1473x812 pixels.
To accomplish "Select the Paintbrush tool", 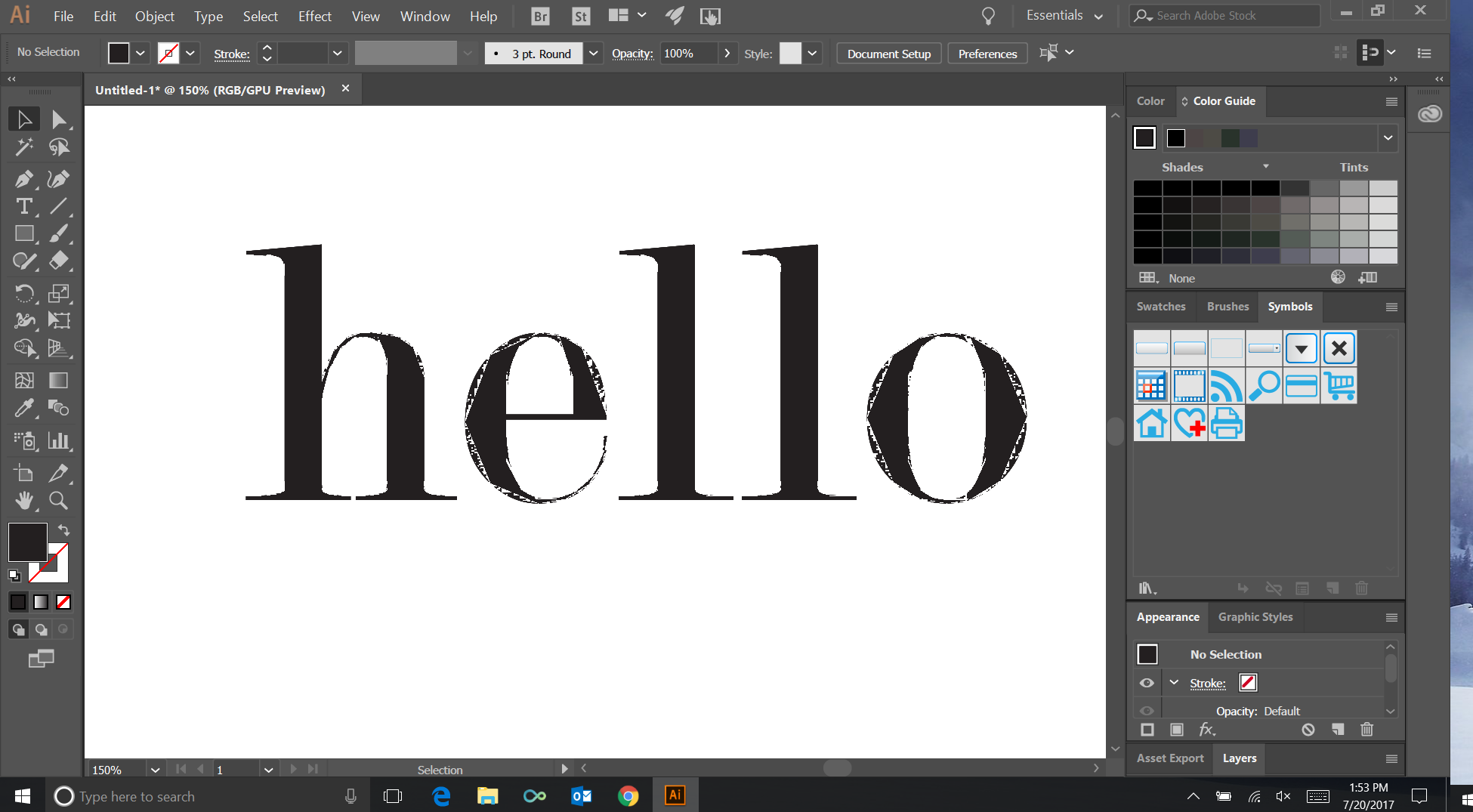I will [59, 233].
